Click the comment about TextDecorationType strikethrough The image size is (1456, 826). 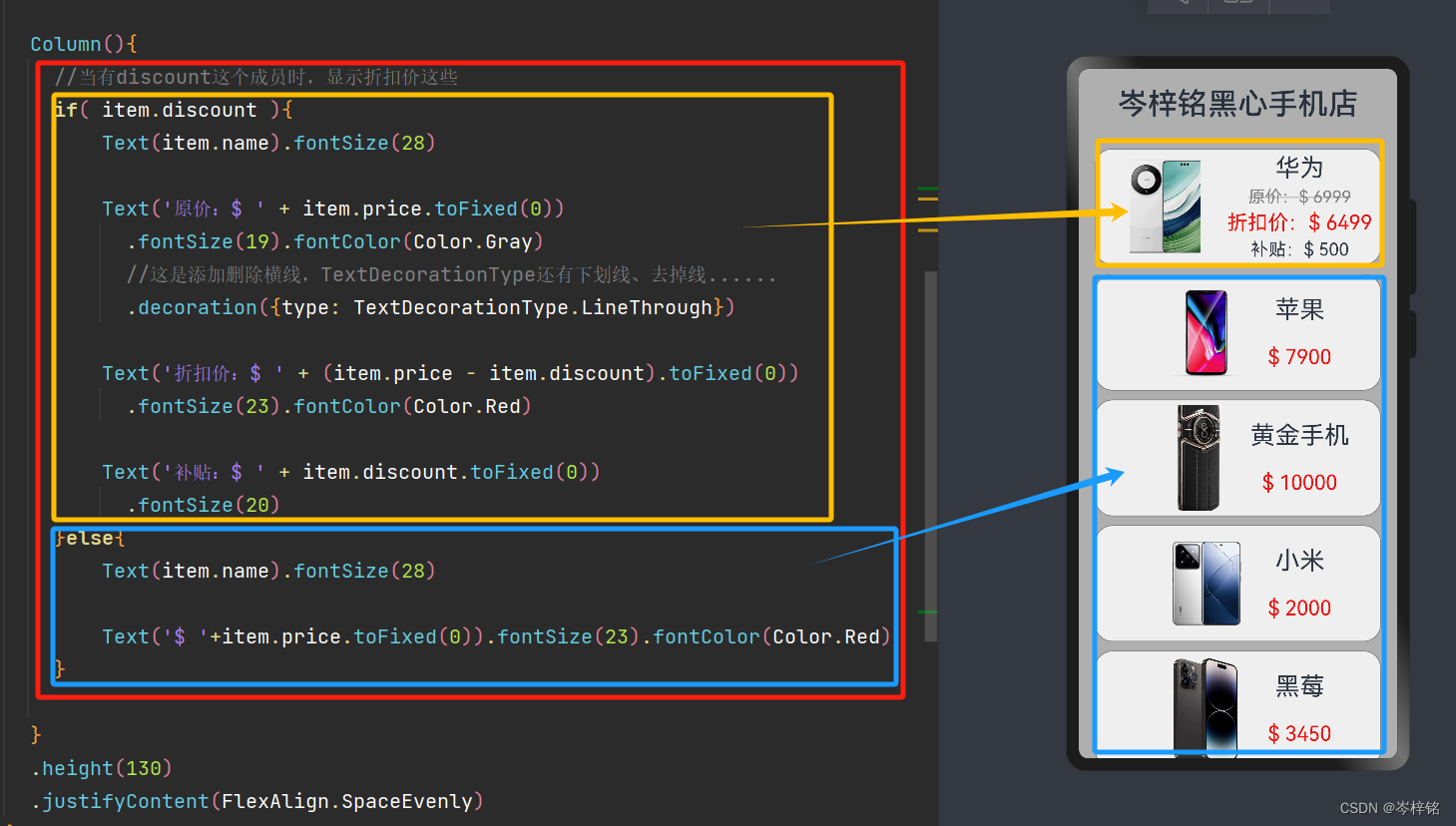pos(451,274)
